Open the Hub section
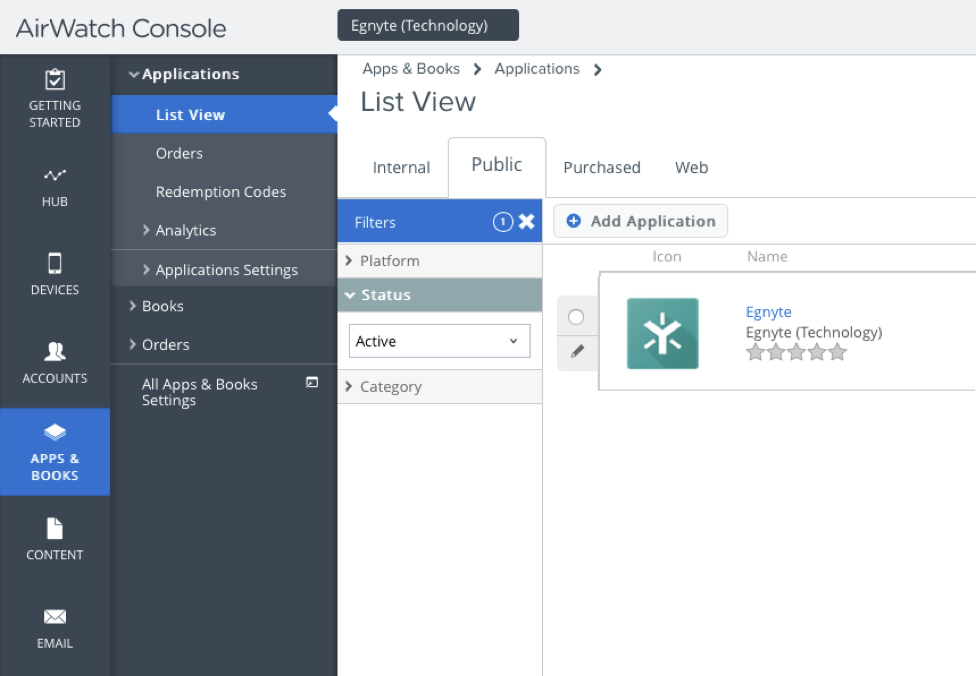The height and width of the screenshot is (676, 976). (55, 187)
